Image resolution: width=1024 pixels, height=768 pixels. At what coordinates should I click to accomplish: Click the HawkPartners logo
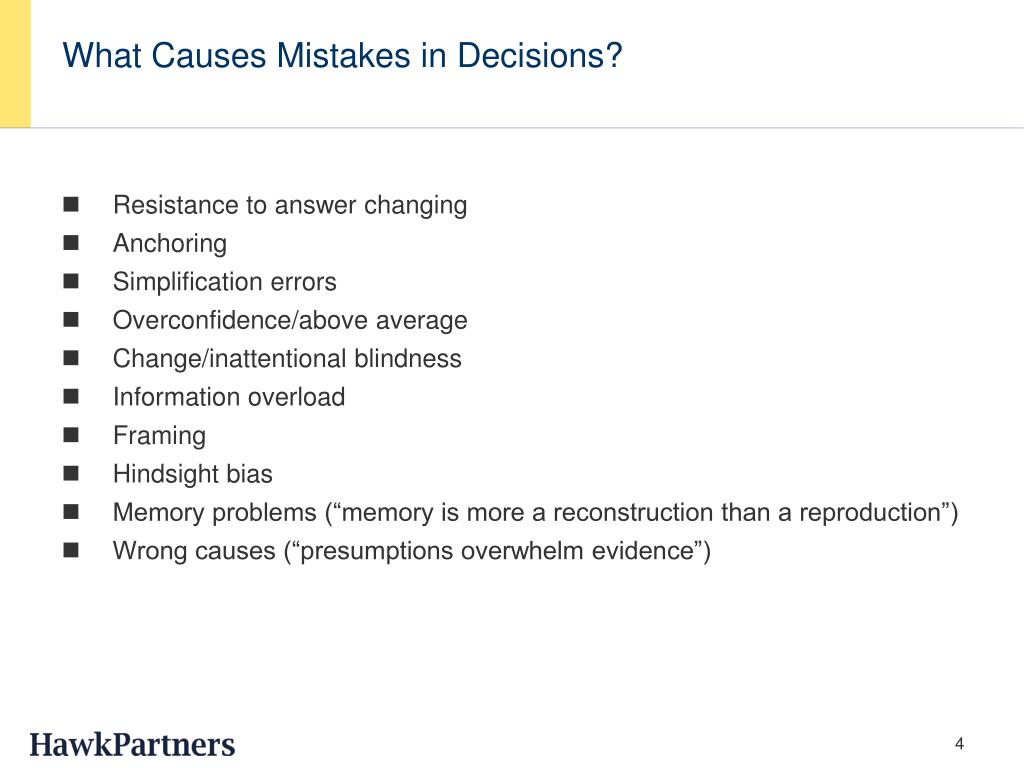pos(132,745)
